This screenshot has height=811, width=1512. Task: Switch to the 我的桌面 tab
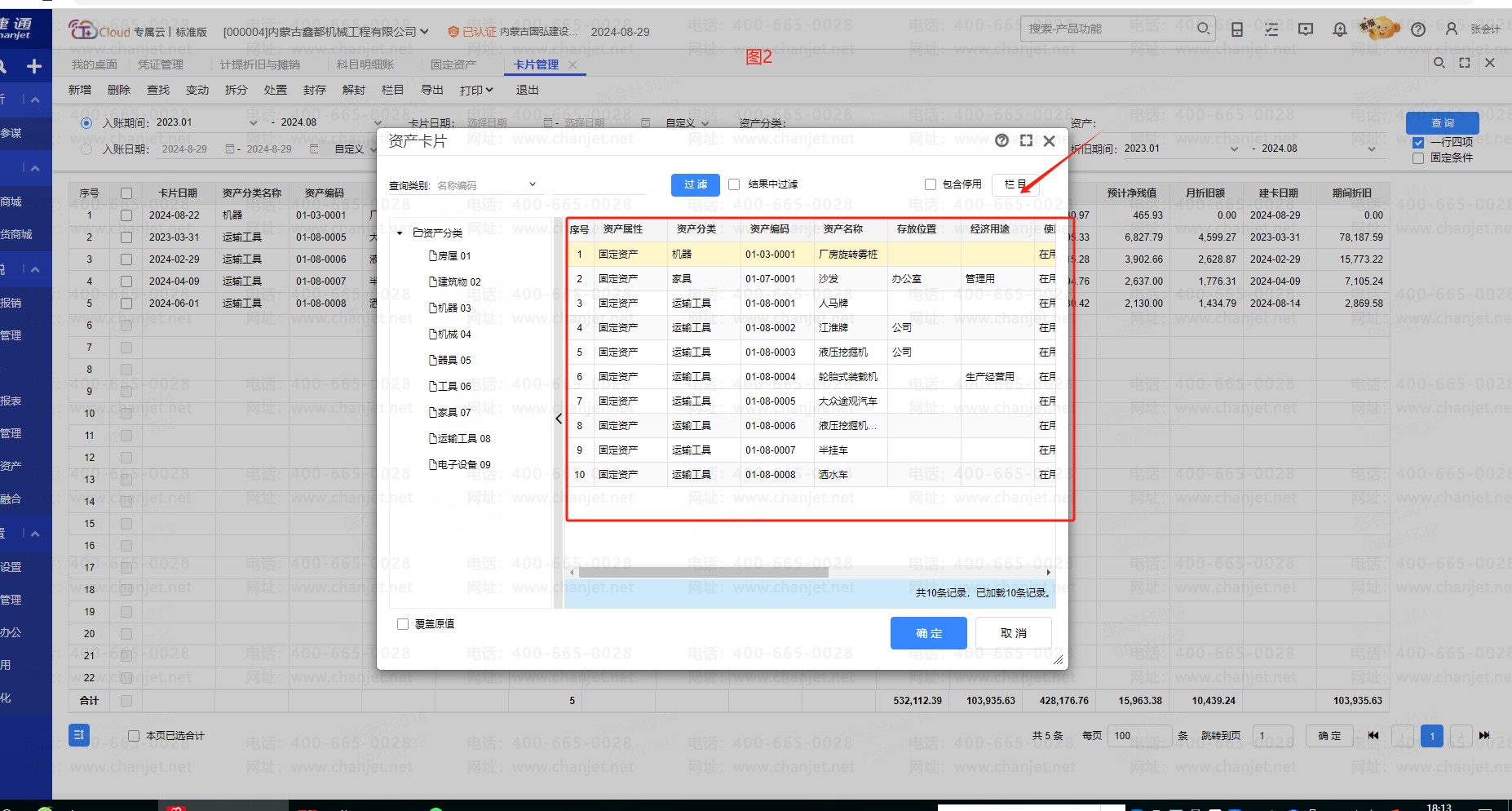tap(95, 64)
